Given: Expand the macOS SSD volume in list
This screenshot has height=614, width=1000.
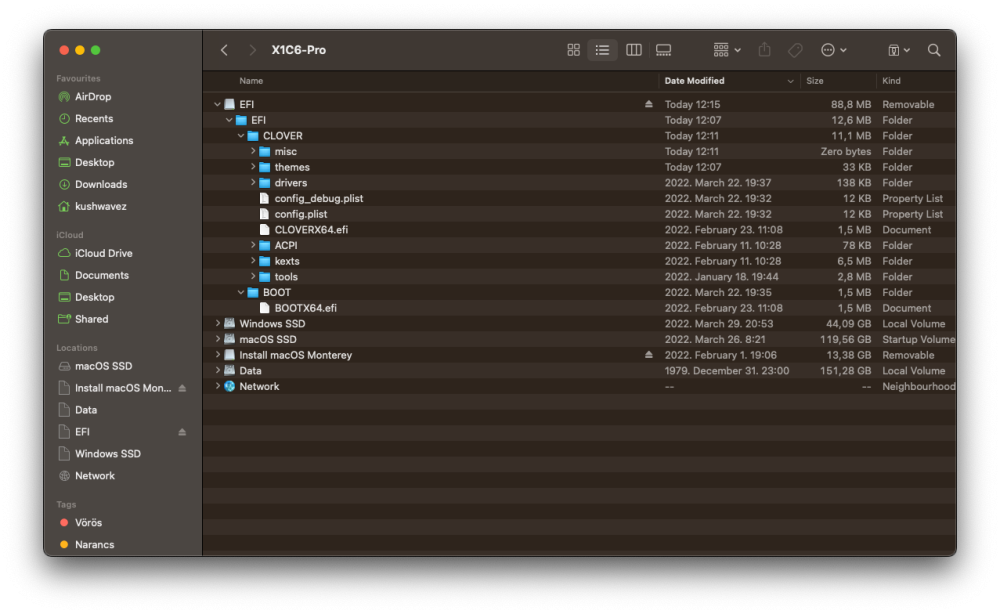Looking at the screenshot, I should [217, 339].
